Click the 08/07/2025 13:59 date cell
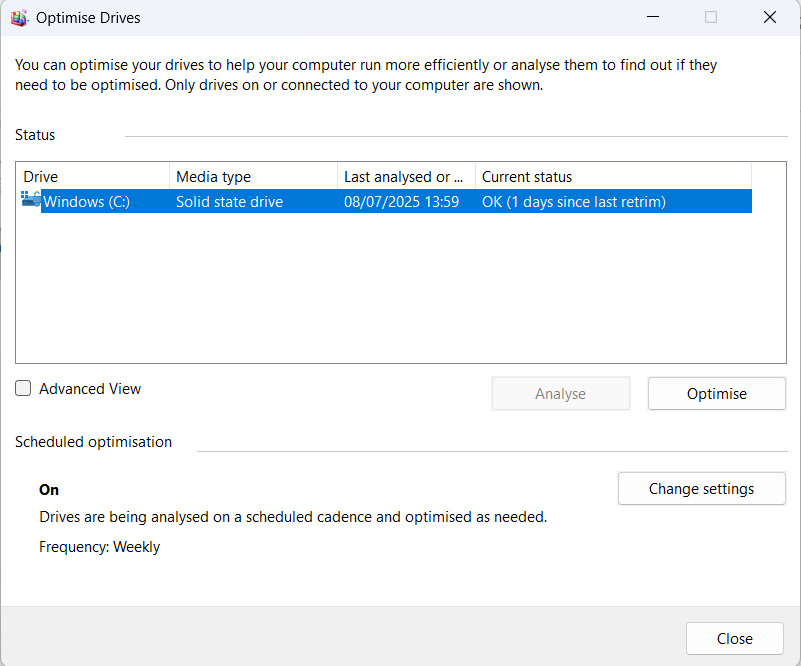The image size is (801, 666). 401,202
